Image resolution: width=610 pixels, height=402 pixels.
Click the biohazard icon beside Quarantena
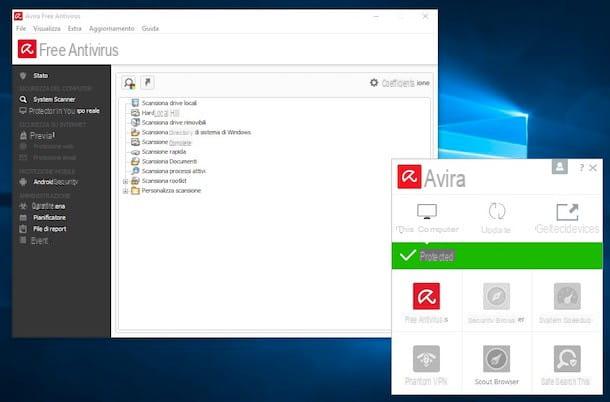[23, 206]
